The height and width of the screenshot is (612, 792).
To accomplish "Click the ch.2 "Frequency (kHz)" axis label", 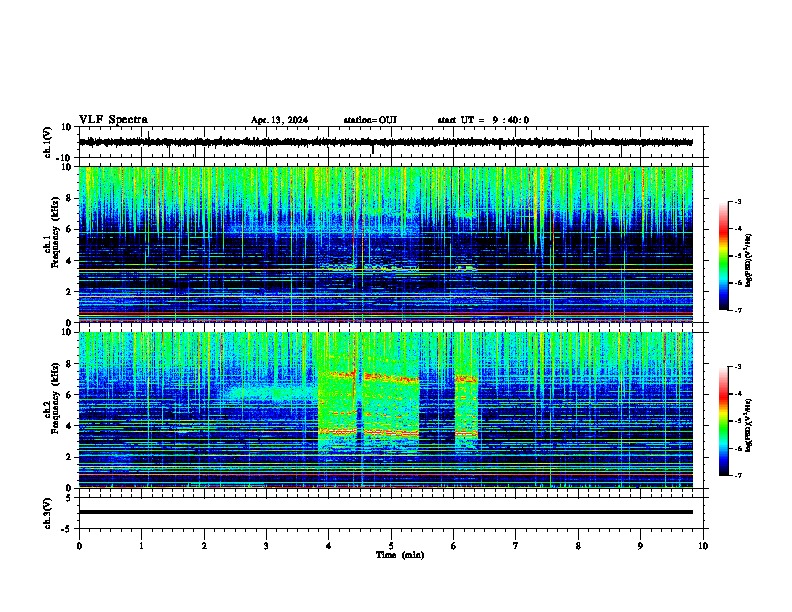I will coord(55,398).
